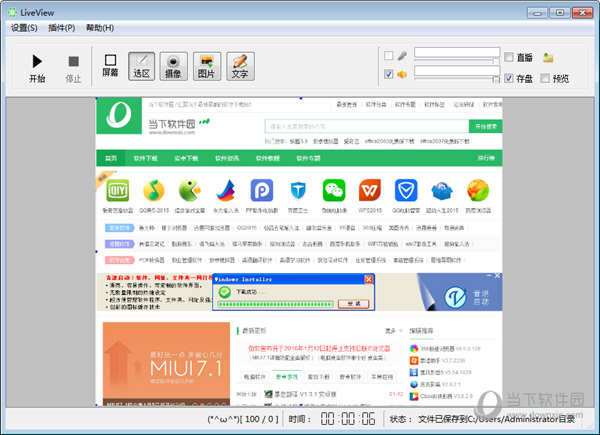600x435 pixels.
Task: Open the speaker device field
Action: coord(457,71)
